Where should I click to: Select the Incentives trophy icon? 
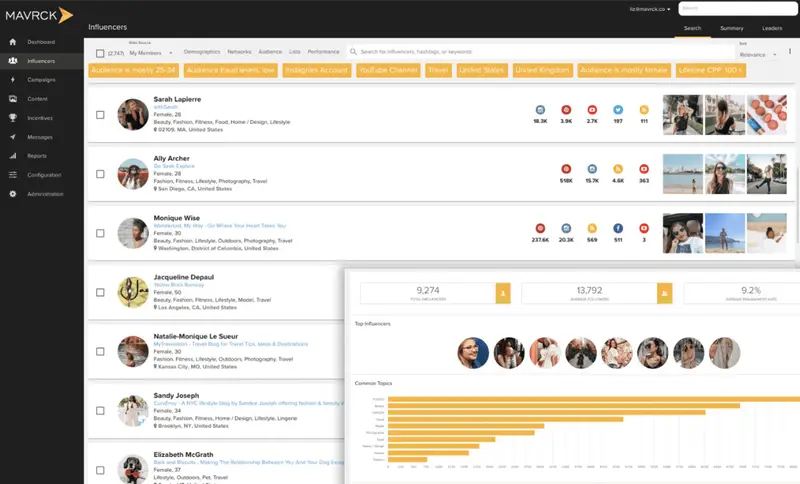[x=12, y=118]
